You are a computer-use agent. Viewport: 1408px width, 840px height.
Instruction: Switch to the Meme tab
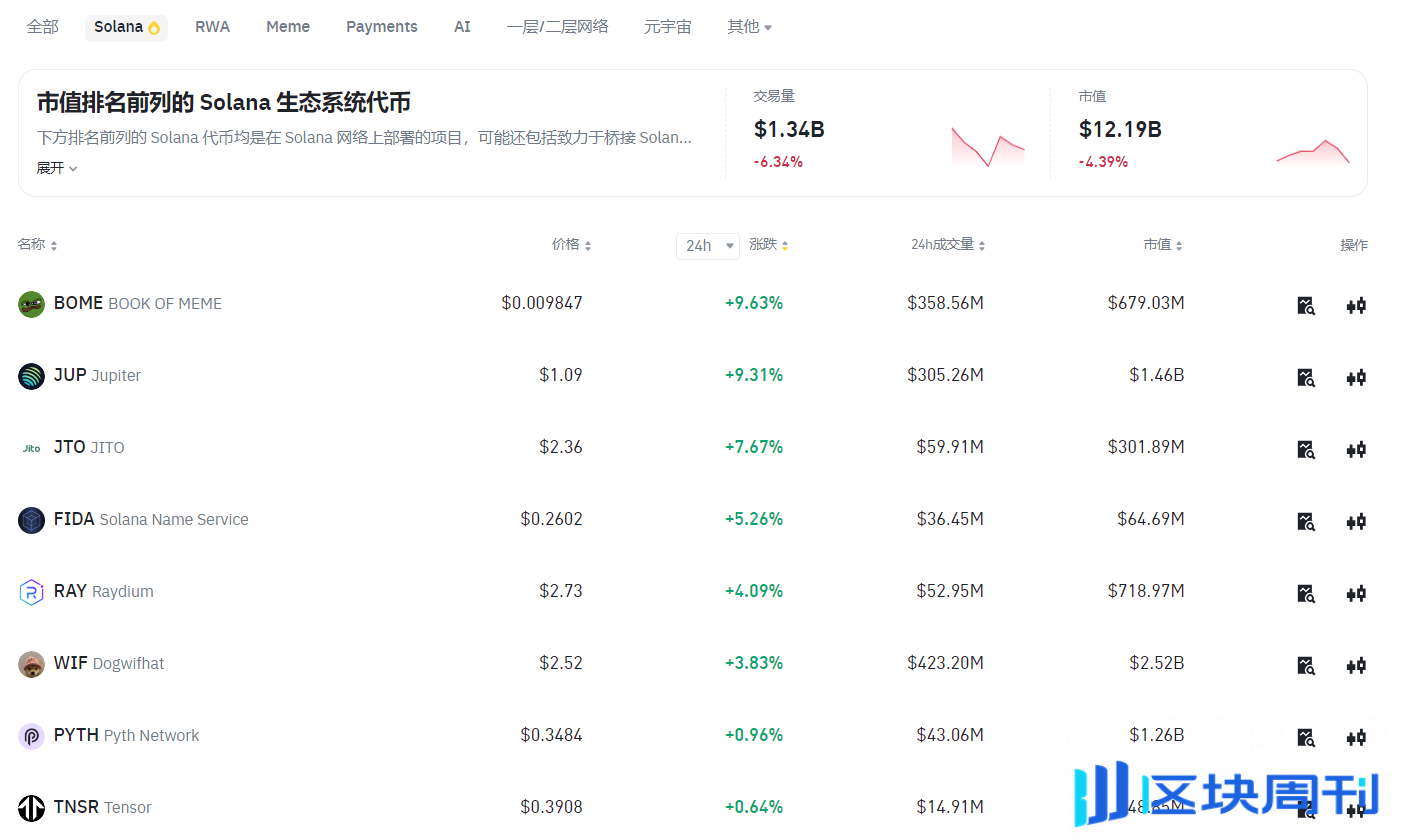coord(288,27)
